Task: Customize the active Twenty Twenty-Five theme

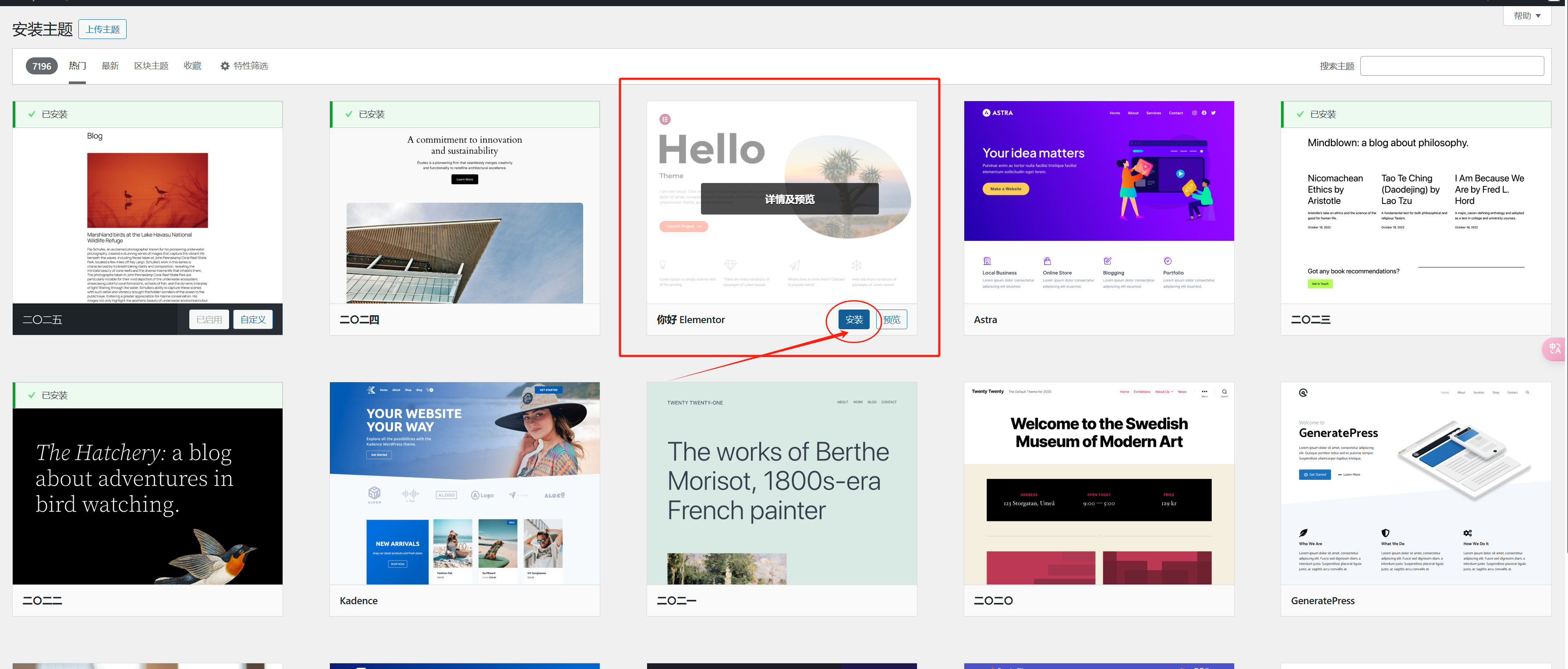Action: point(253,320)
